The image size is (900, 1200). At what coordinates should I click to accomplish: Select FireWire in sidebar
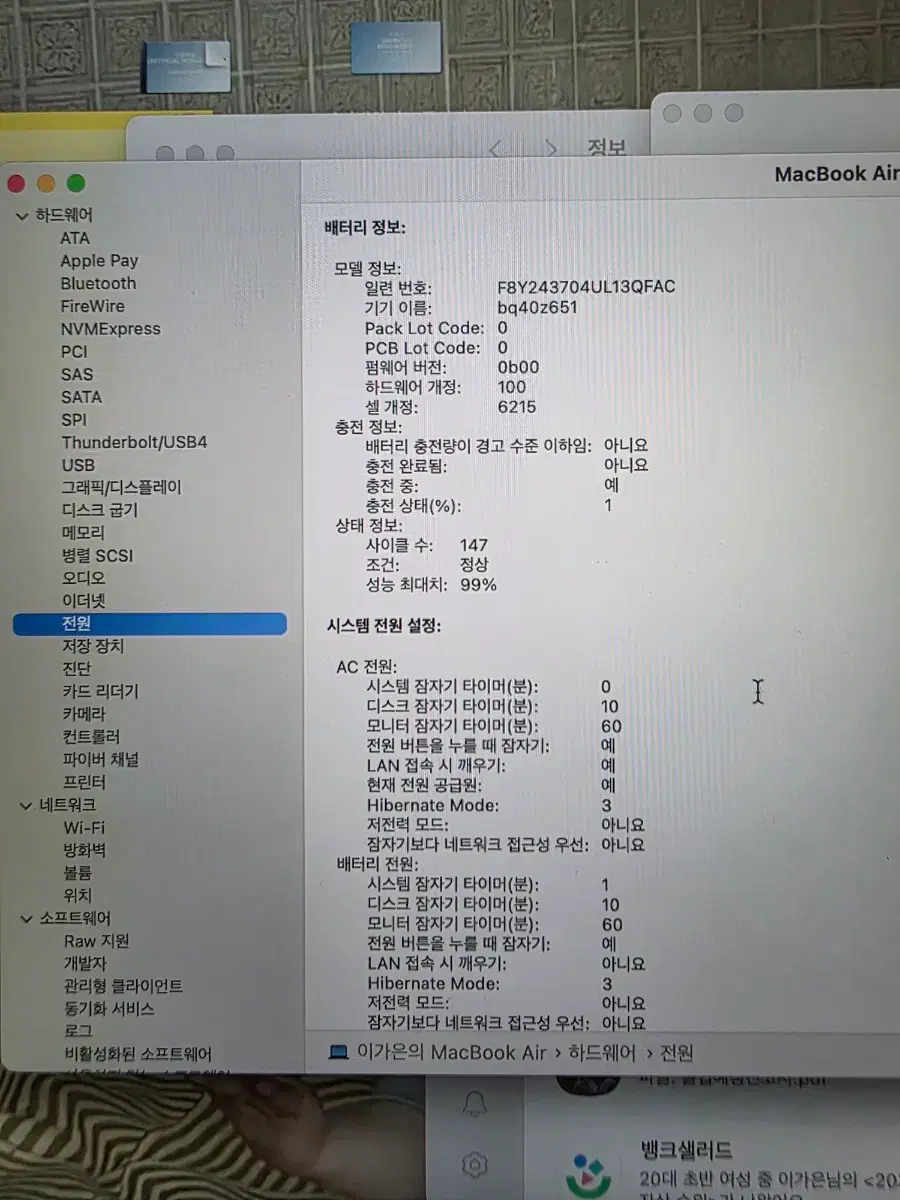(92, 306)
